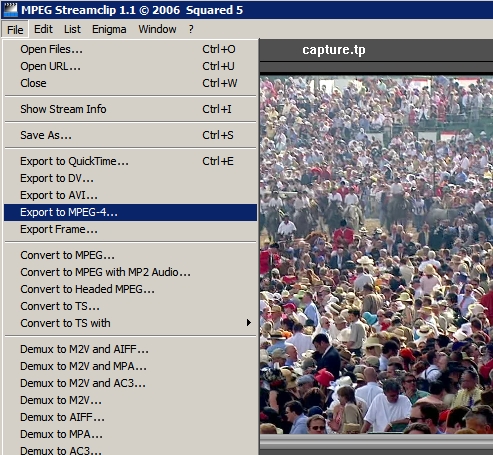Select Show Stream Info entry
This screenshot has height=455, width=493.
point(130,109)
